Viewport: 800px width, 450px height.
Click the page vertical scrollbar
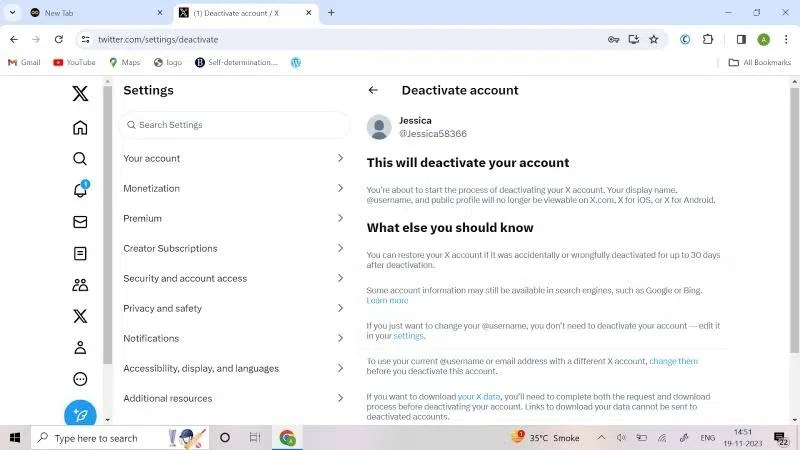click(794, 219)
